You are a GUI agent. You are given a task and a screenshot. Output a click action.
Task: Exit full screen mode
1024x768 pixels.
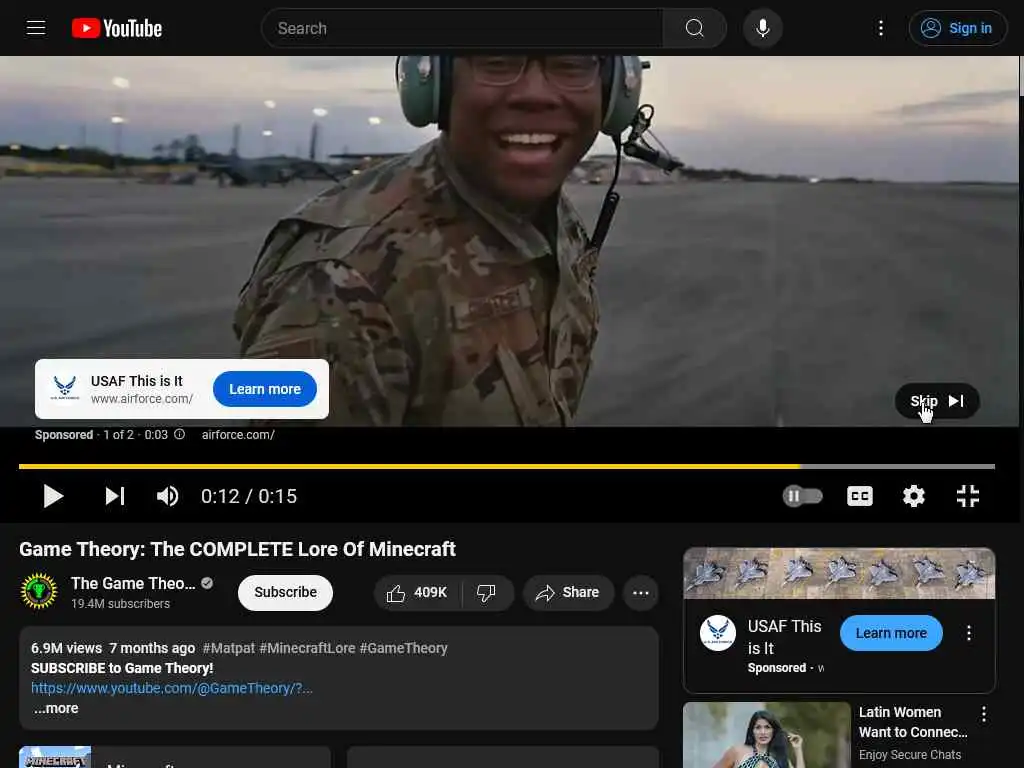[x=967, y=496]
